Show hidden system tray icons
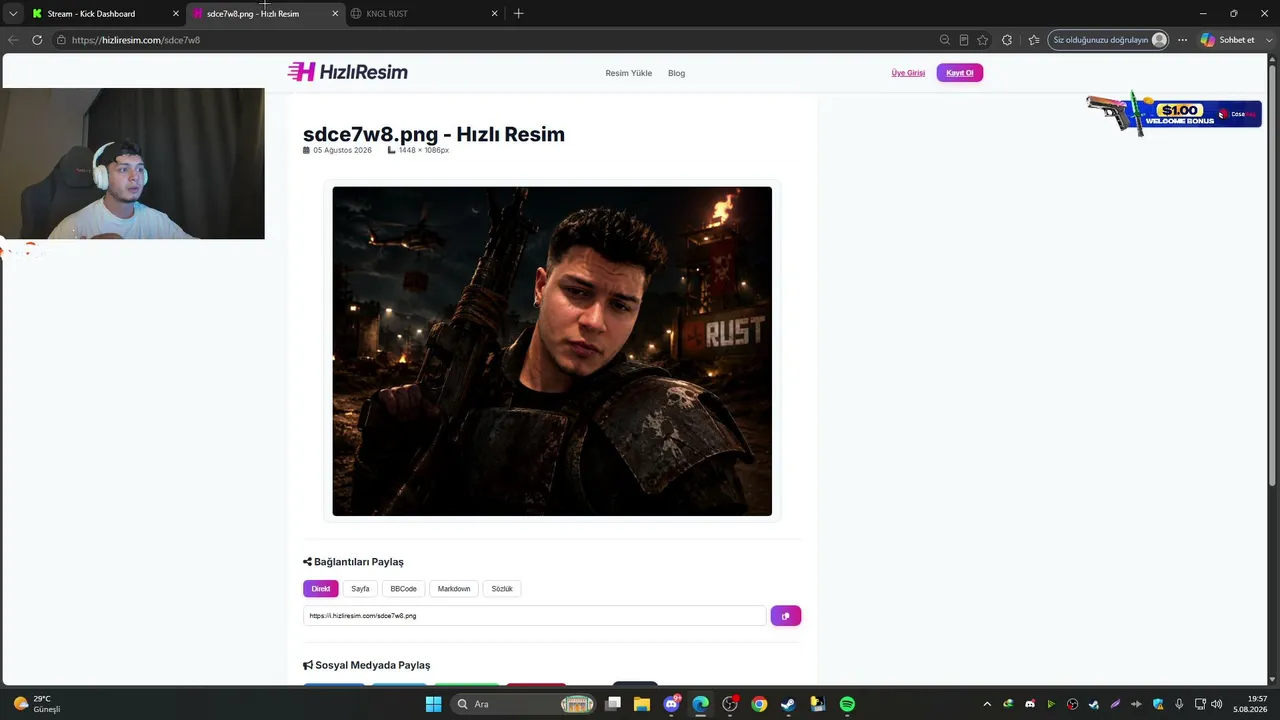The width and height of the screenshot is (1280, 720). pyautogui.click(x=987, y=704)
